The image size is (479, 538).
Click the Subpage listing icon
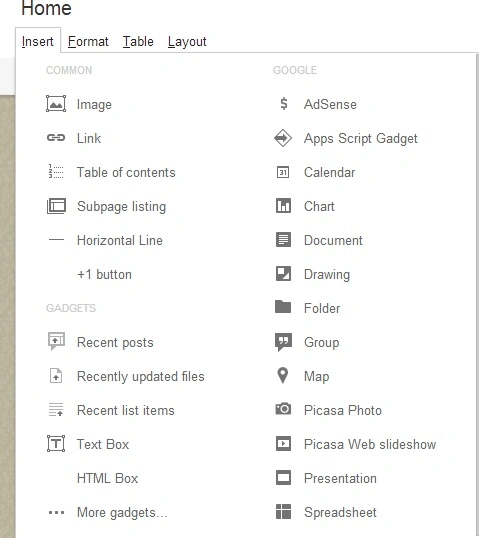56,206
